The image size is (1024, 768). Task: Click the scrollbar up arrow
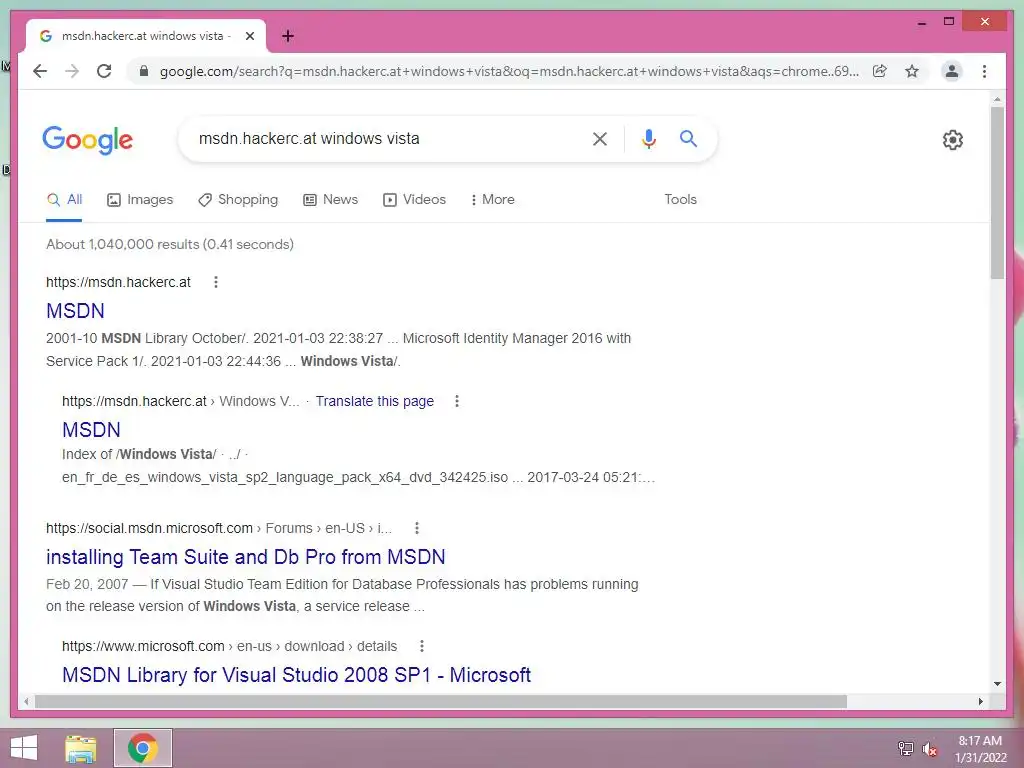pyautogui.click(x=997, y=99)
